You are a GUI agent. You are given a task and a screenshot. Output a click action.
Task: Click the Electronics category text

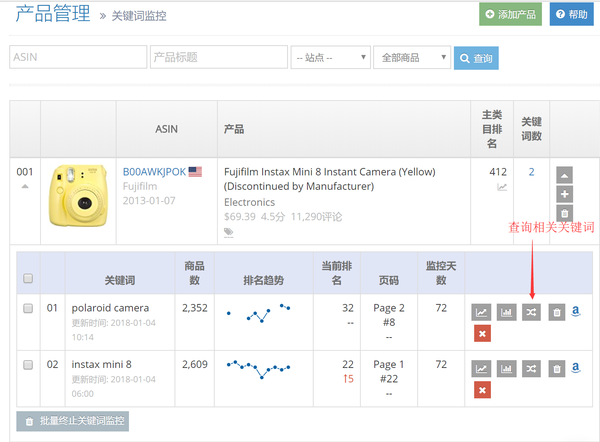tap(249, 202)
